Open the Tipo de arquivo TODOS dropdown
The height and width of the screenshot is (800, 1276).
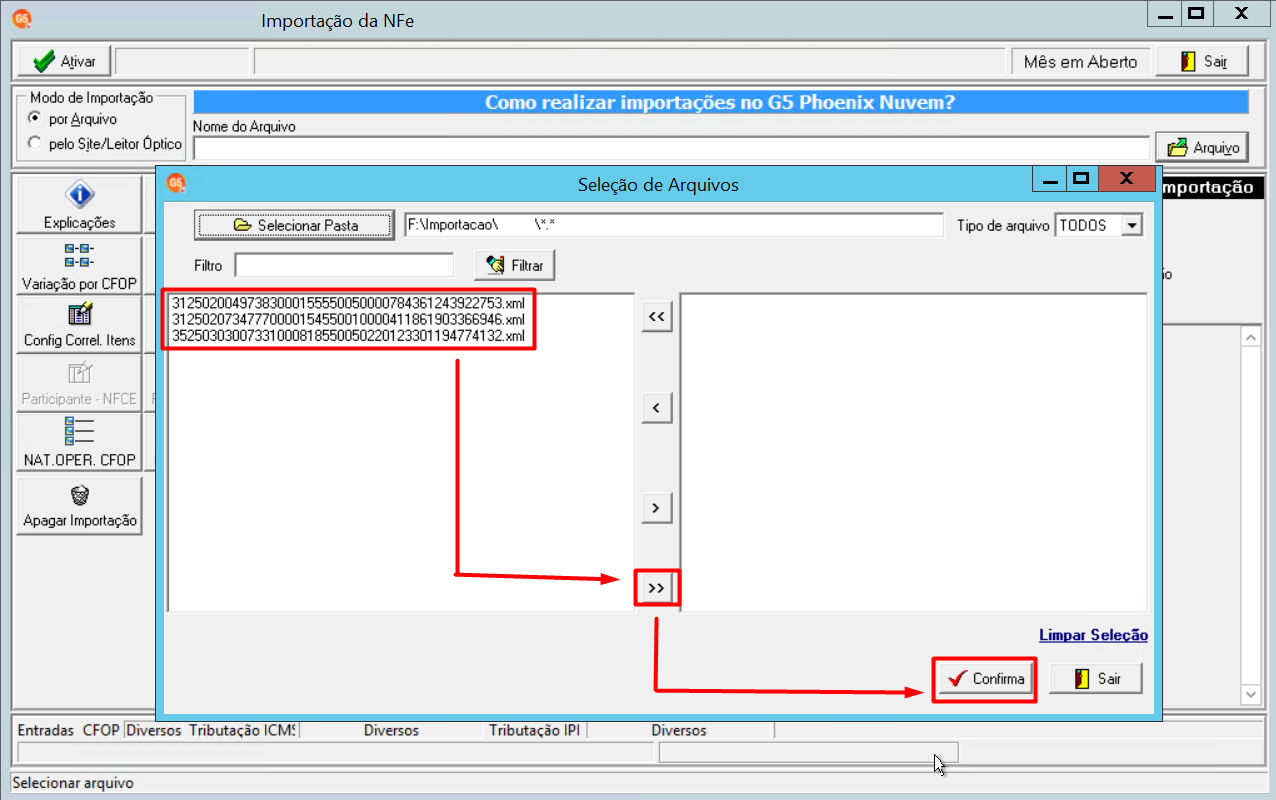(x=1132, y=225)
